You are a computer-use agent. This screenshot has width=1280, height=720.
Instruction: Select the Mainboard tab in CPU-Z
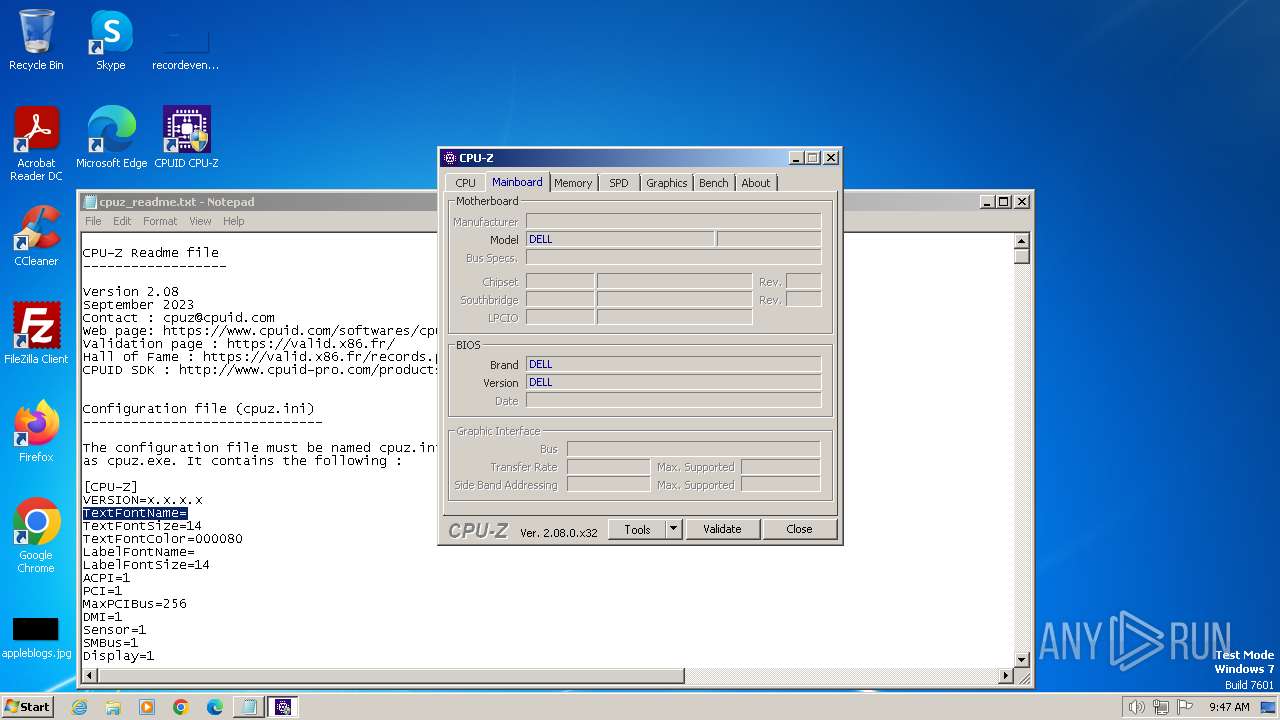point(517,182)
